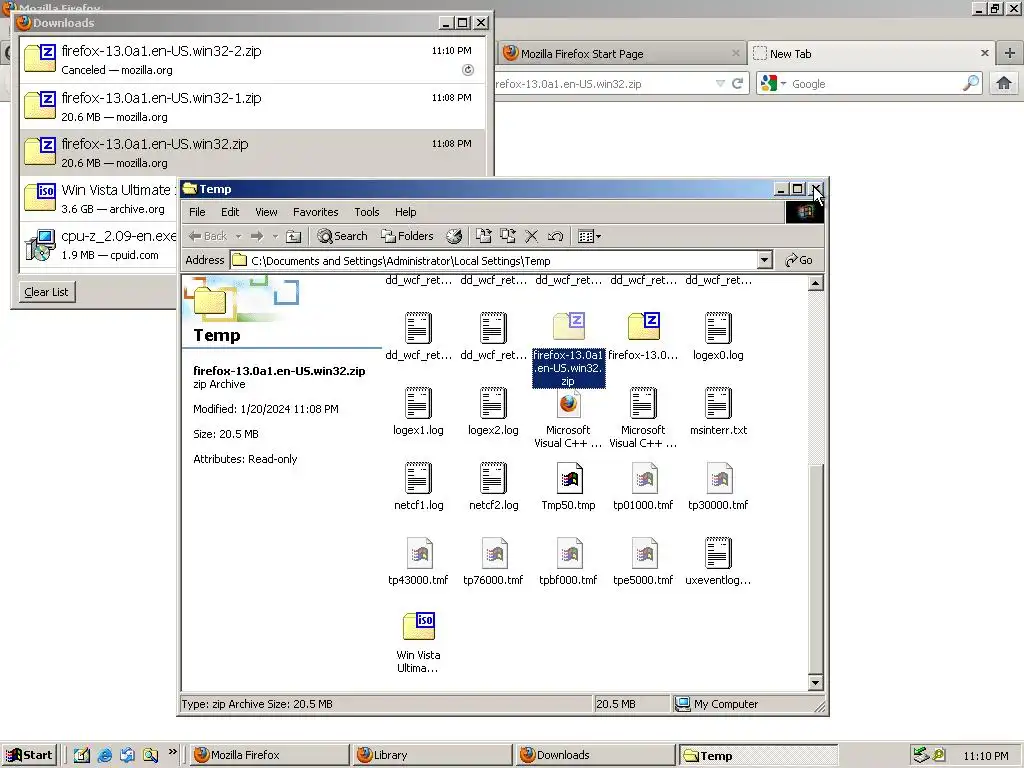Open the Address bar dropdown
The width and height of the screenshot is (1024, 768).
pos(765,261)
